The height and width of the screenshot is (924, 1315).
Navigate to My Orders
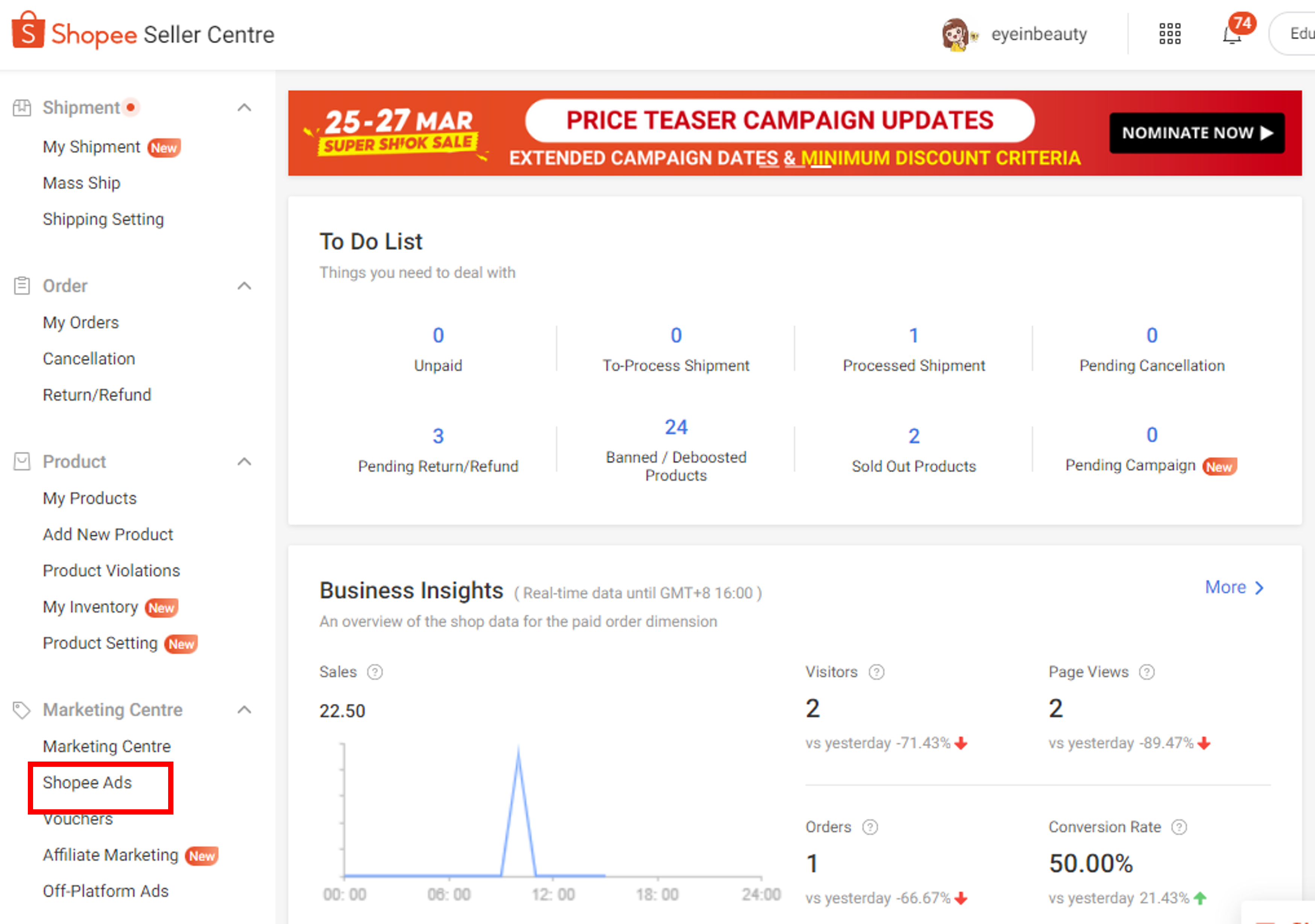click(x=81, y=322)
